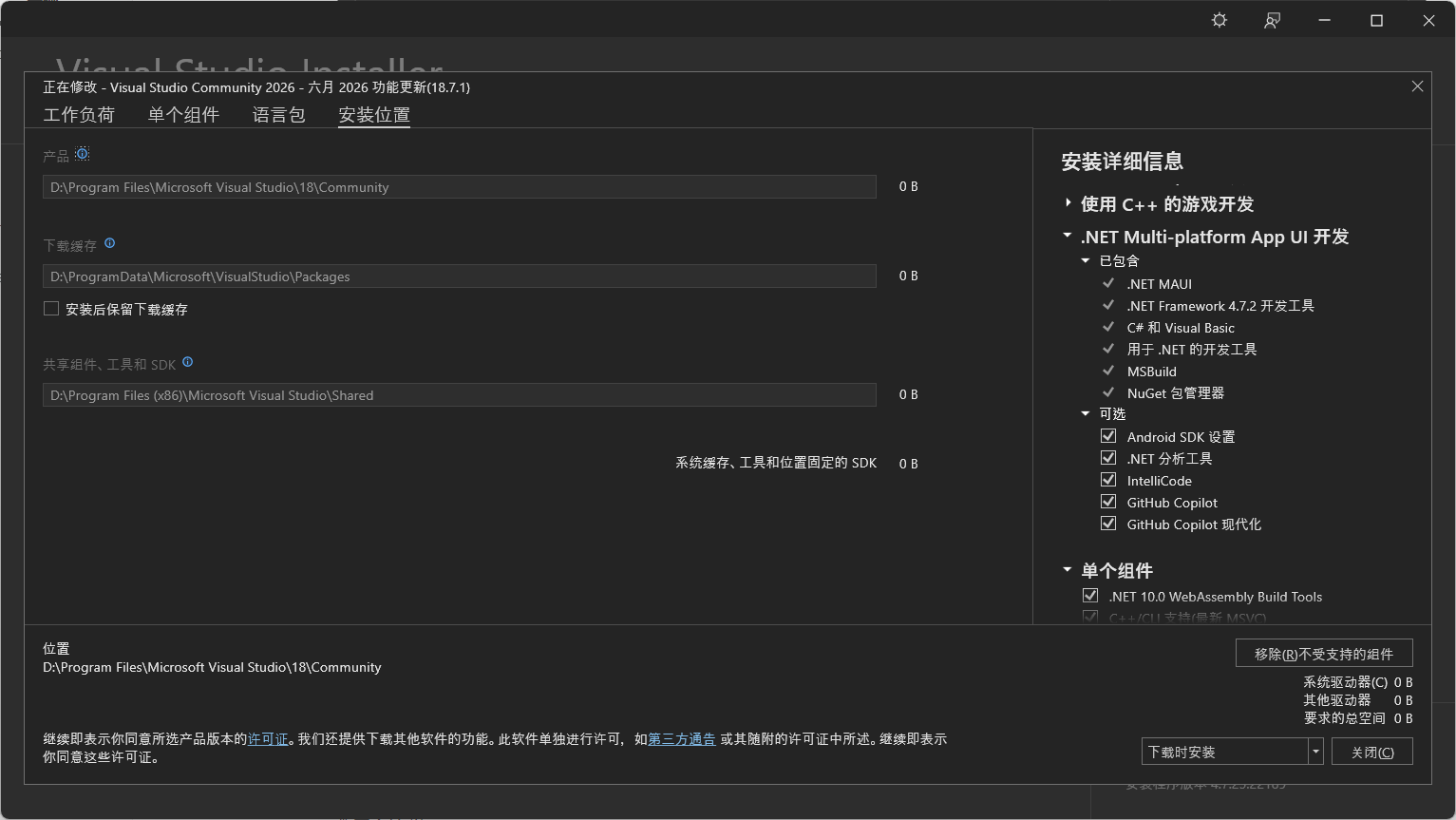Image resolution: width=1456 pixels, height=820 pixels.
Task: Uncheck Android SDK 设置 option
Action: tap(1108, 436)
